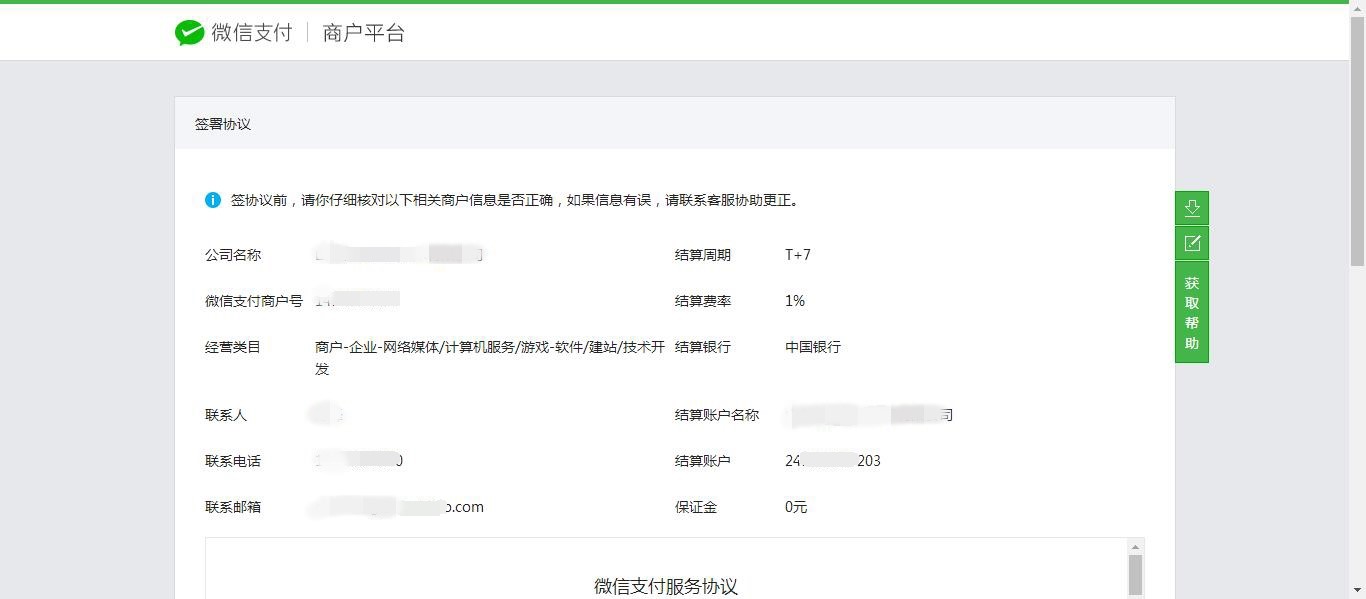The width and height of the screenshot is (1366, 599).
Task: Select the 中国银行 settlement bank value
Action: [813, 347]
